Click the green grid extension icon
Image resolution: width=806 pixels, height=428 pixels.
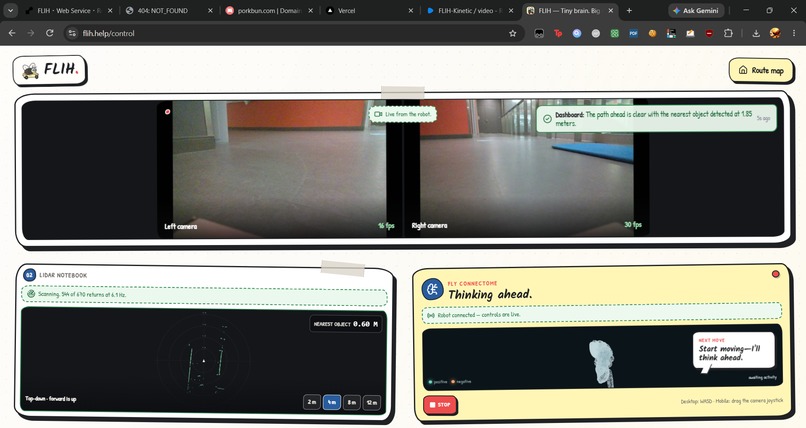[614, 33]
